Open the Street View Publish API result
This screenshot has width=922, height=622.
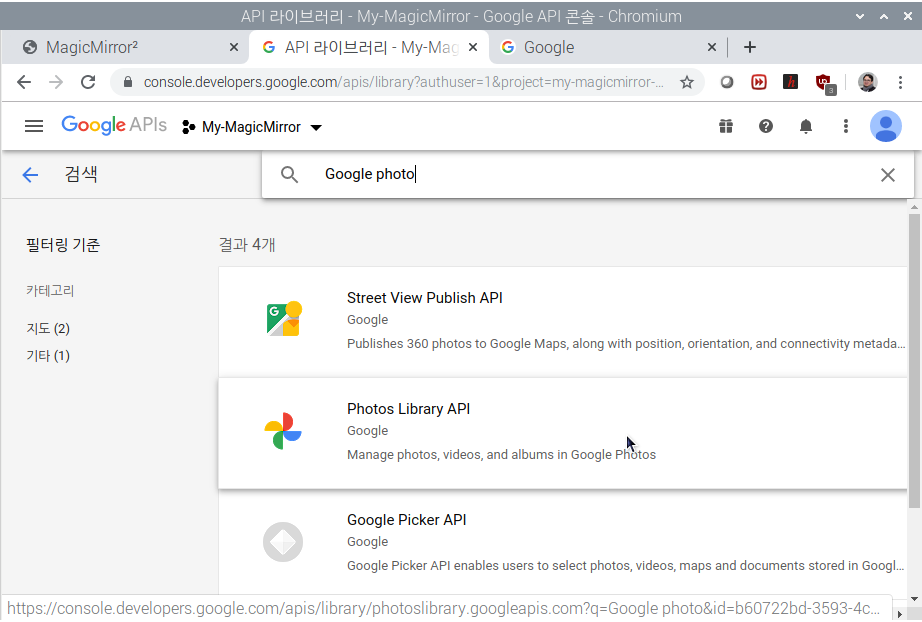pyautogui.click(x=563, y=322)
